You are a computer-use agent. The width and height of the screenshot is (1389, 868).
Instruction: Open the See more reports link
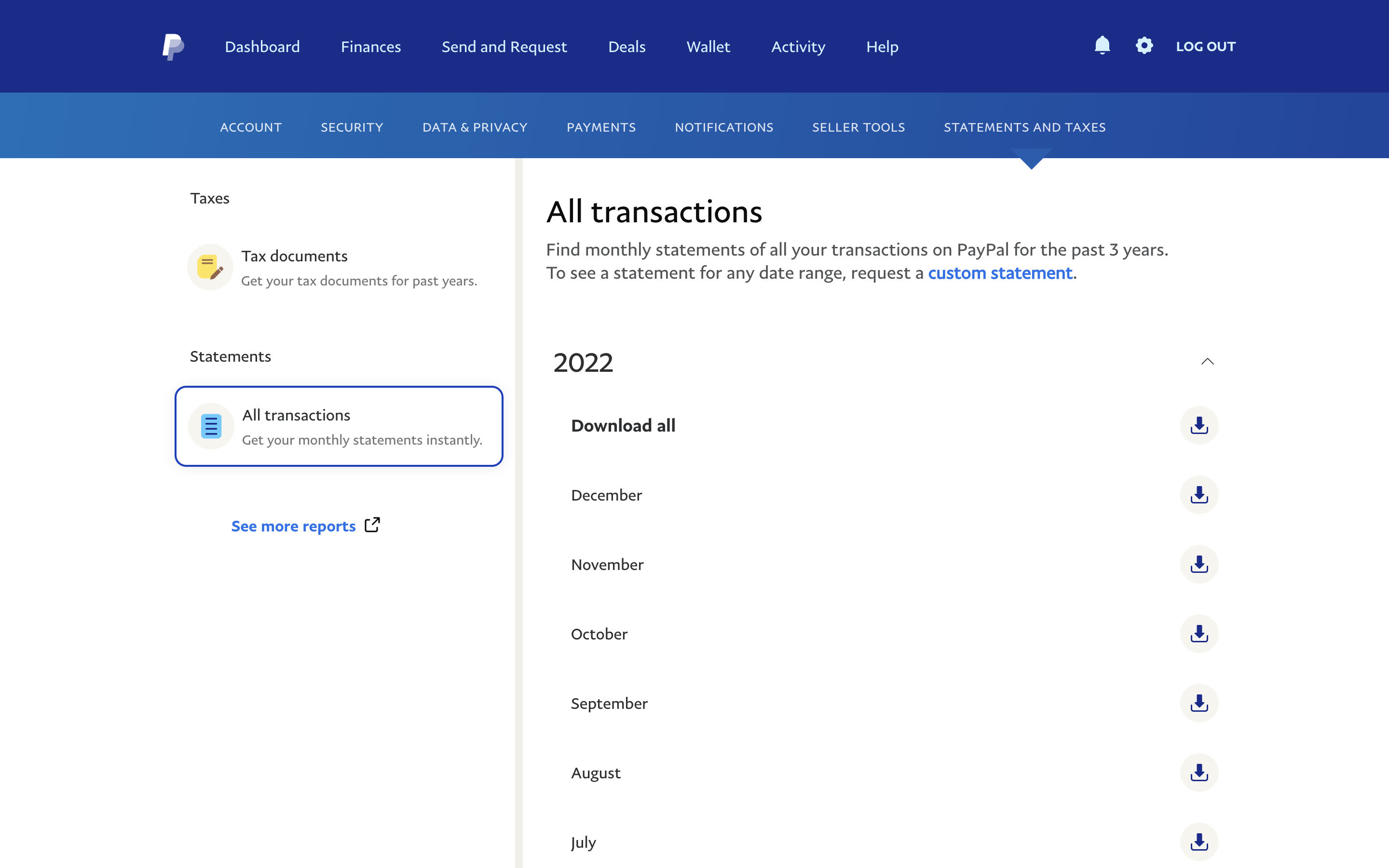pos(293,526)
